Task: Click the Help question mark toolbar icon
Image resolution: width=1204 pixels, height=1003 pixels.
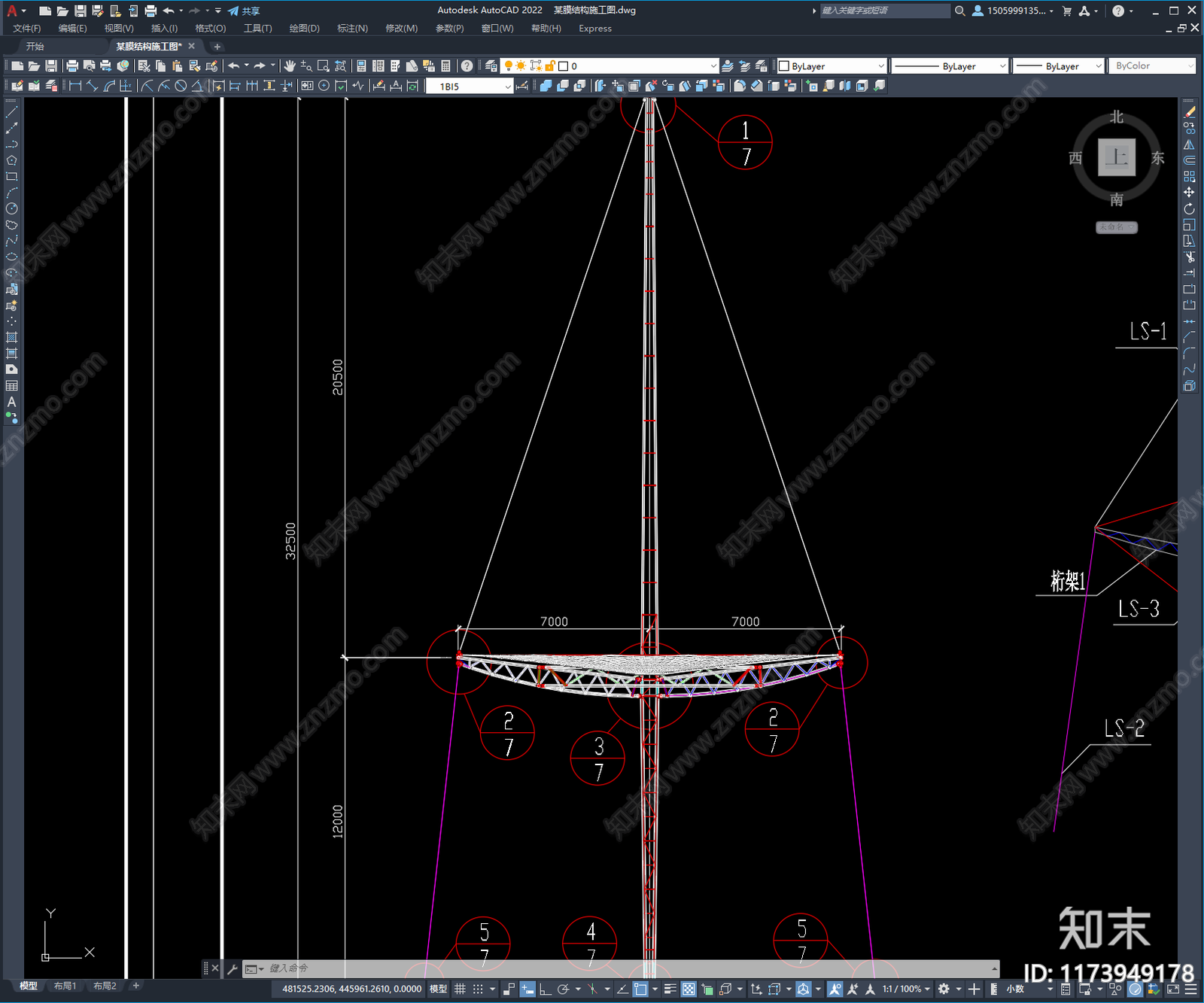Action: click(x=467, y=66)
